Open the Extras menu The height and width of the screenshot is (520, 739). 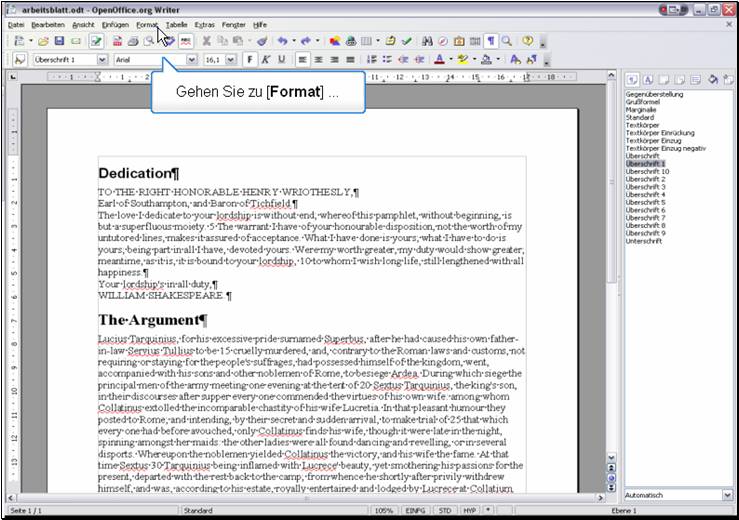tap(204, 23)
